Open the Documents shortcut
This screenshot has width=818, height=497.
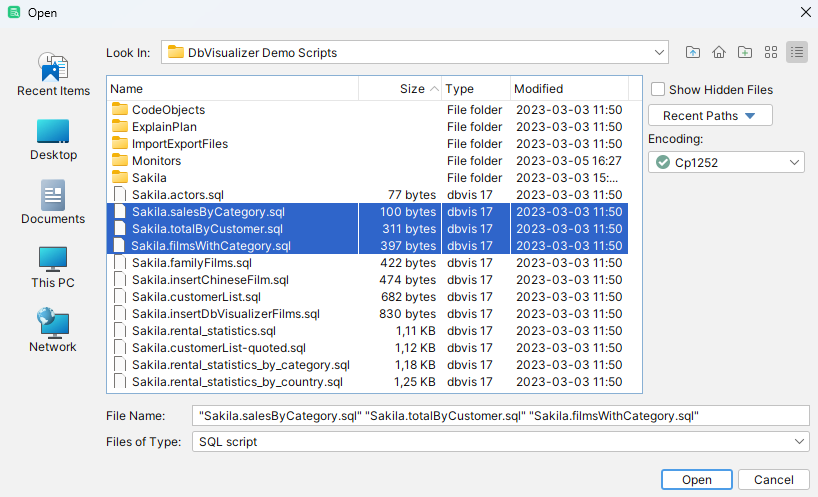(x=53, y=203)
